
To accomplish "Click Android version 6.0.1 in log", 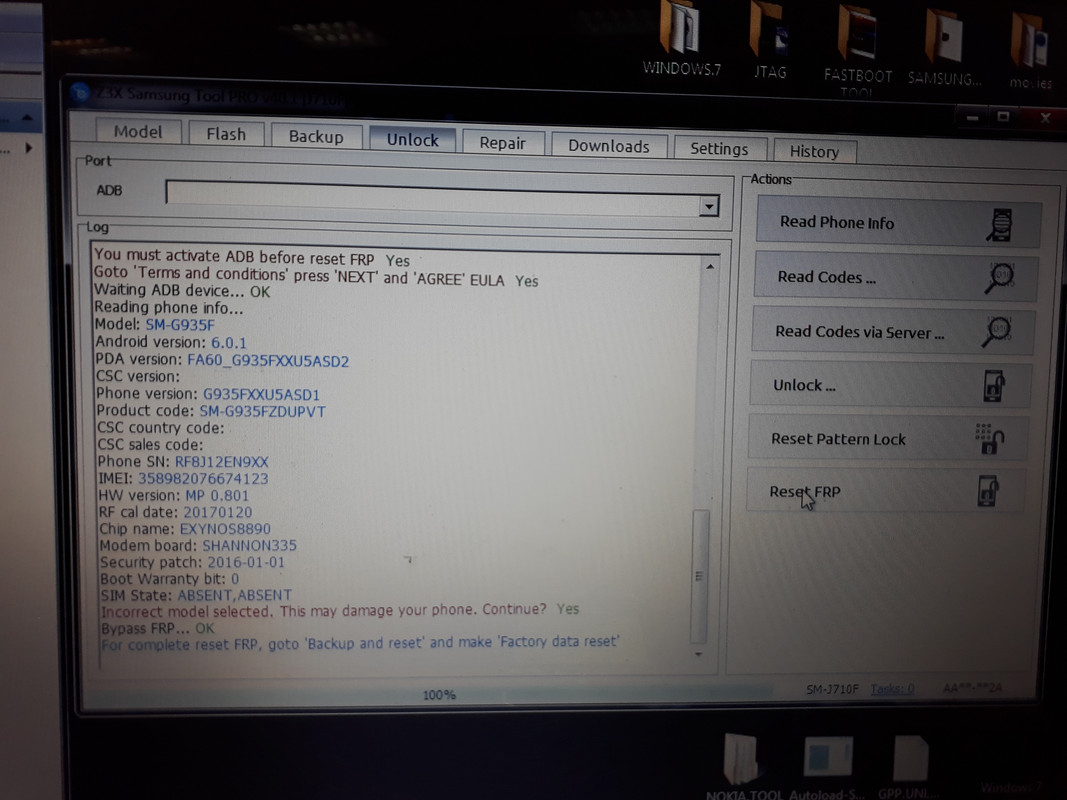I will pyautogui.click(x=228, y=343).
